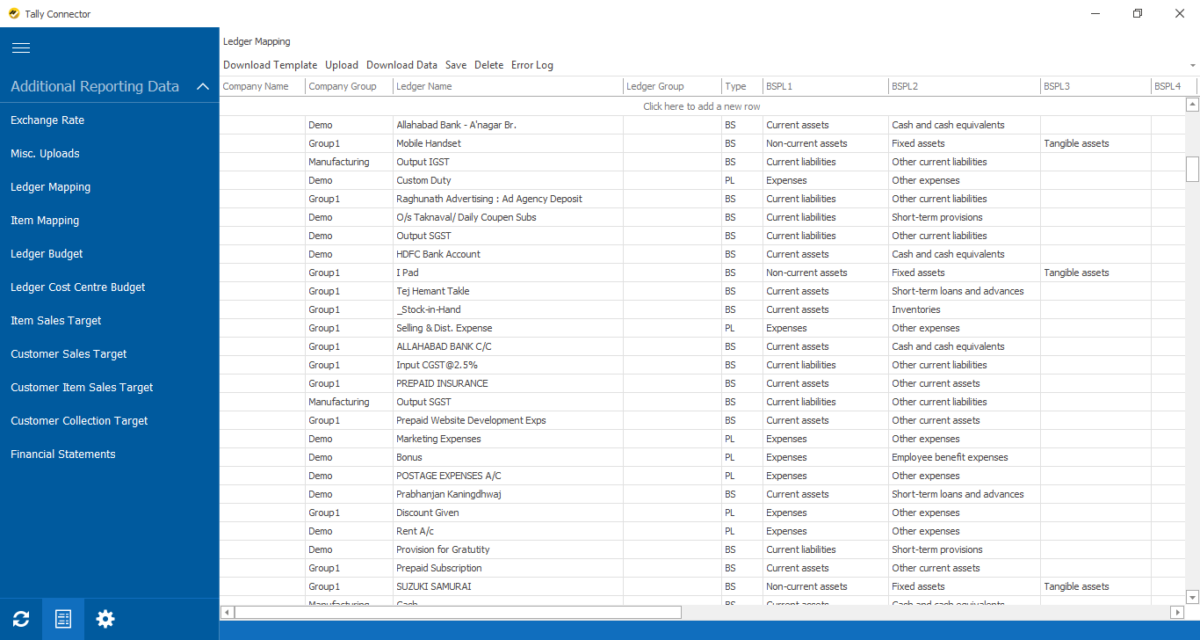Click Save to store ledger mappings

(455, 64)
